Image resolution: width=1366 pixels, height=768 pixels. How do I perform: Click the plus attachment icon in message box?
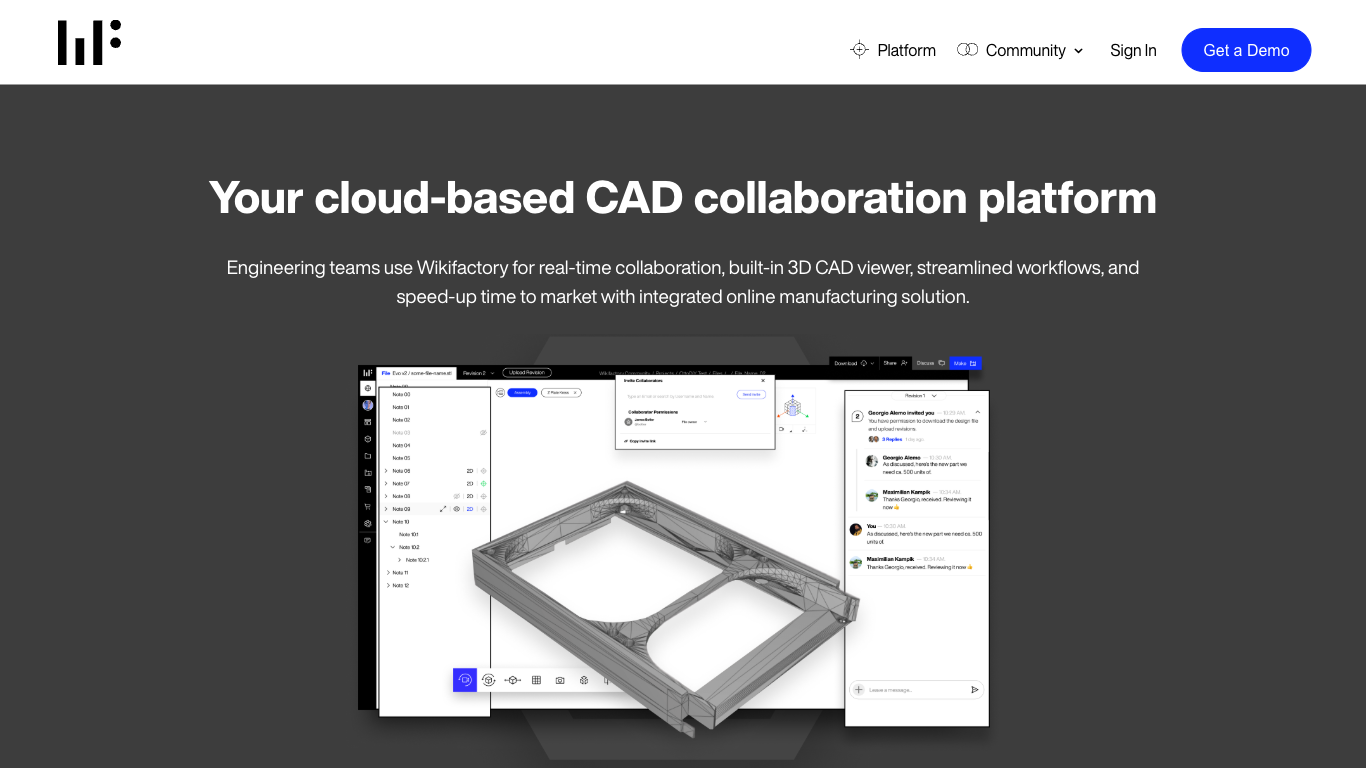(859, 689)
